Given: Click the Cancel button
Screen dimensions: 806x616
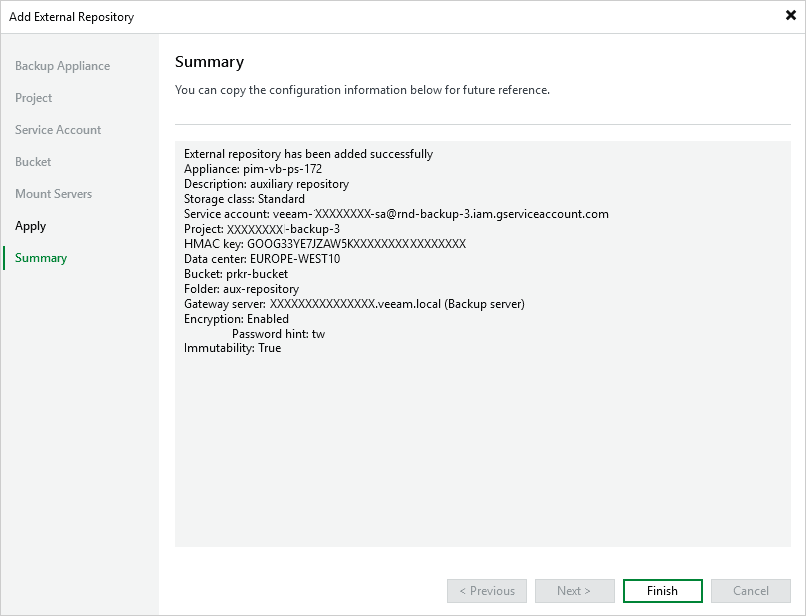Looking at the screenshot, I should coord(750,591).
